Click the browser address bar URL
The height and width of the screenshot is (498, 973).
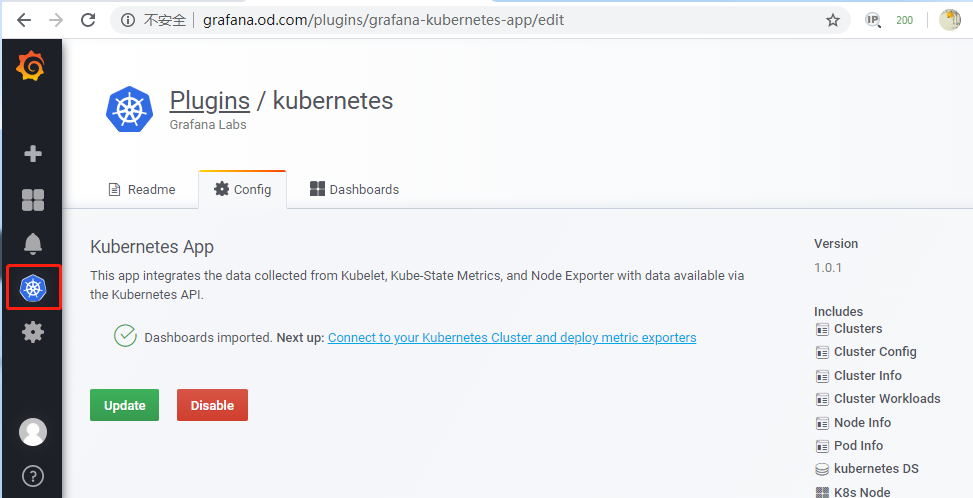(383, 20)
